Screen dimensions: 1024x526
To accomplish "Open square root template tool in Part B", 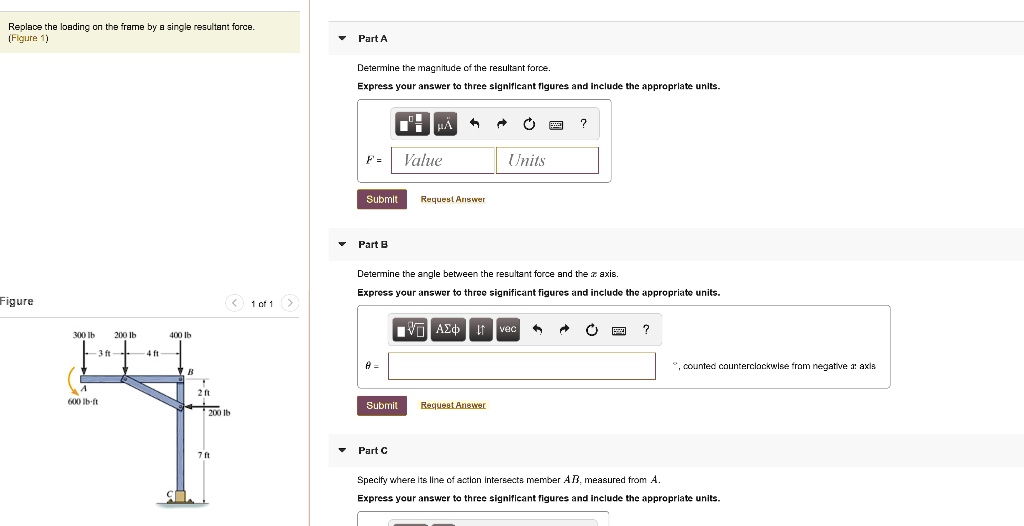I will (x=411, y=330).
